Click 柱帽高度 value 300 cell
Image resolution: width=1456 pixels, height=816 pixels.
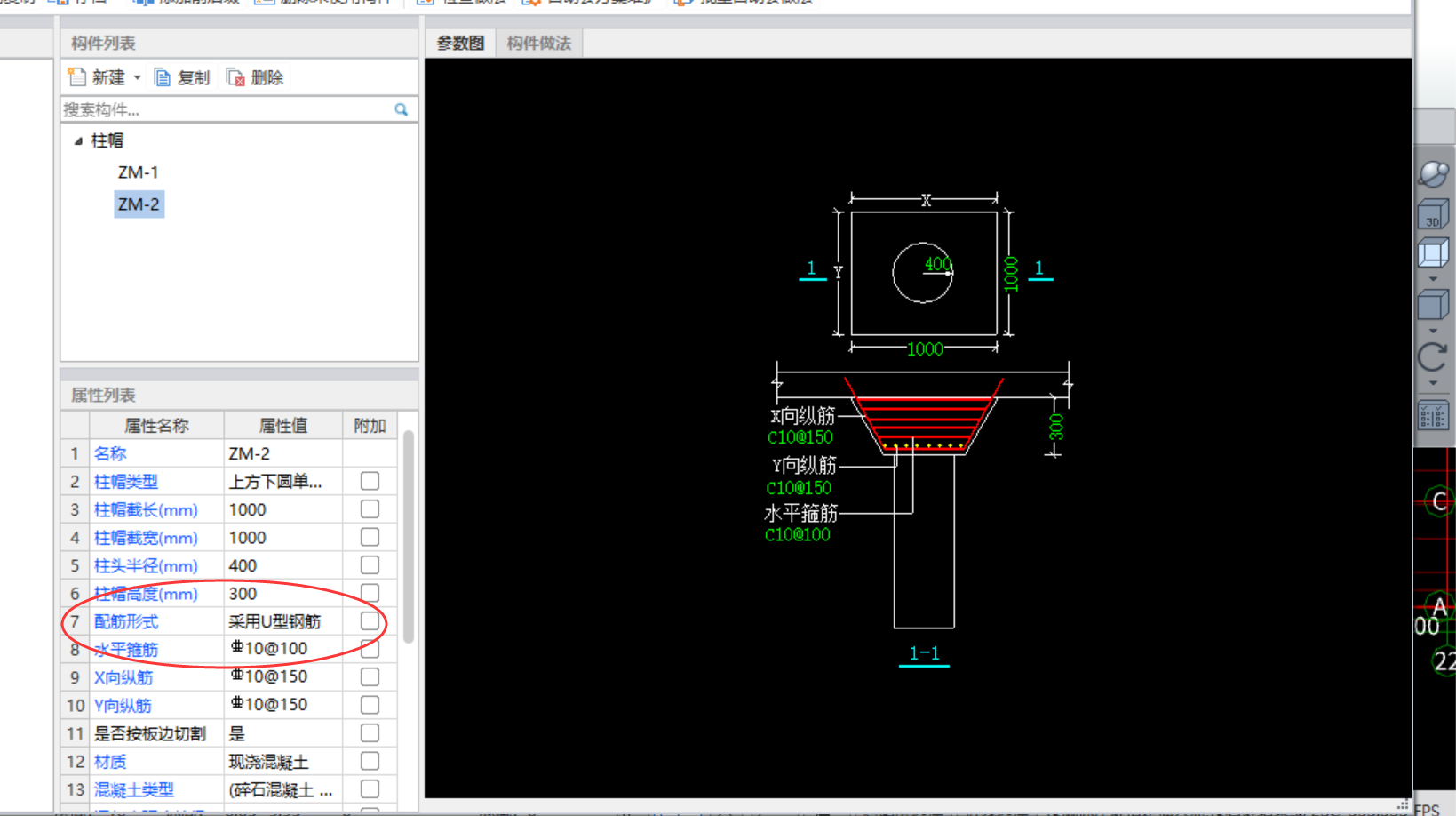282,593
